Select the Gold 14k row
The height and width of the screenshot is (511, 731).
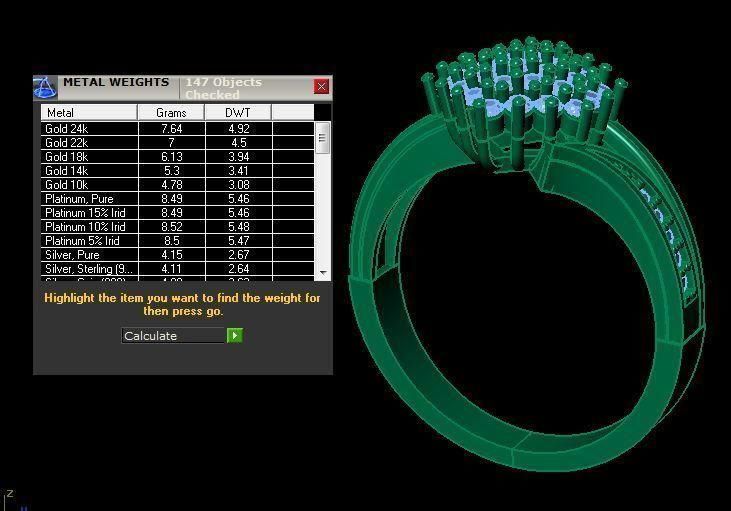click(x=177, y=171)
